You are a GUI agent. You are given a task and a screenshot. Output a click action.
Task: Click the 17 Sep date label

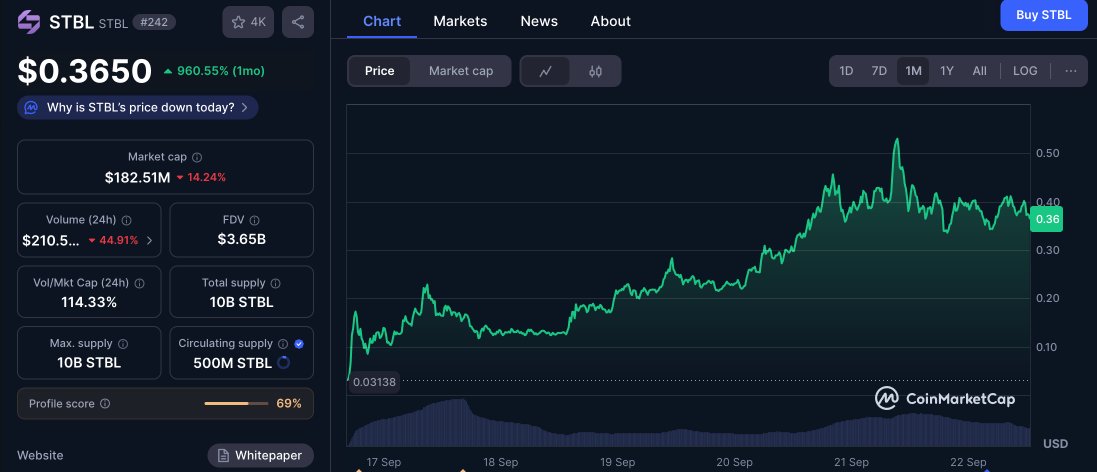383,462
